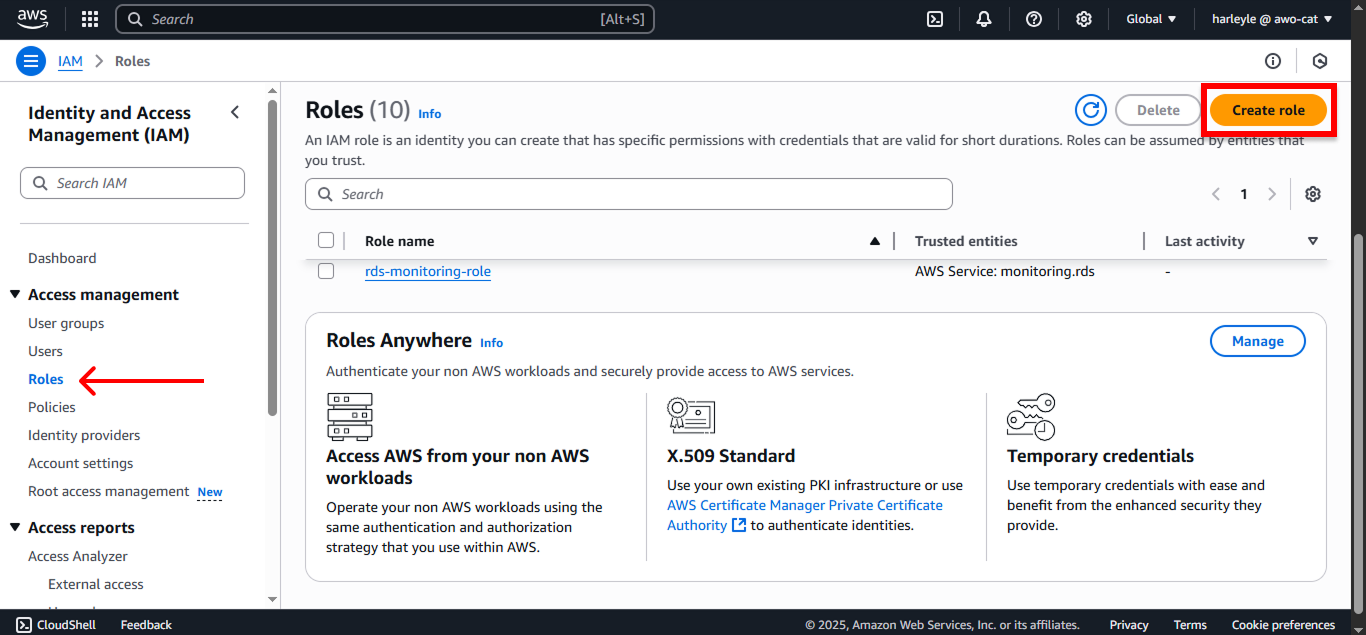Open console settings gear in top bar

click(x=1083, y=19)
